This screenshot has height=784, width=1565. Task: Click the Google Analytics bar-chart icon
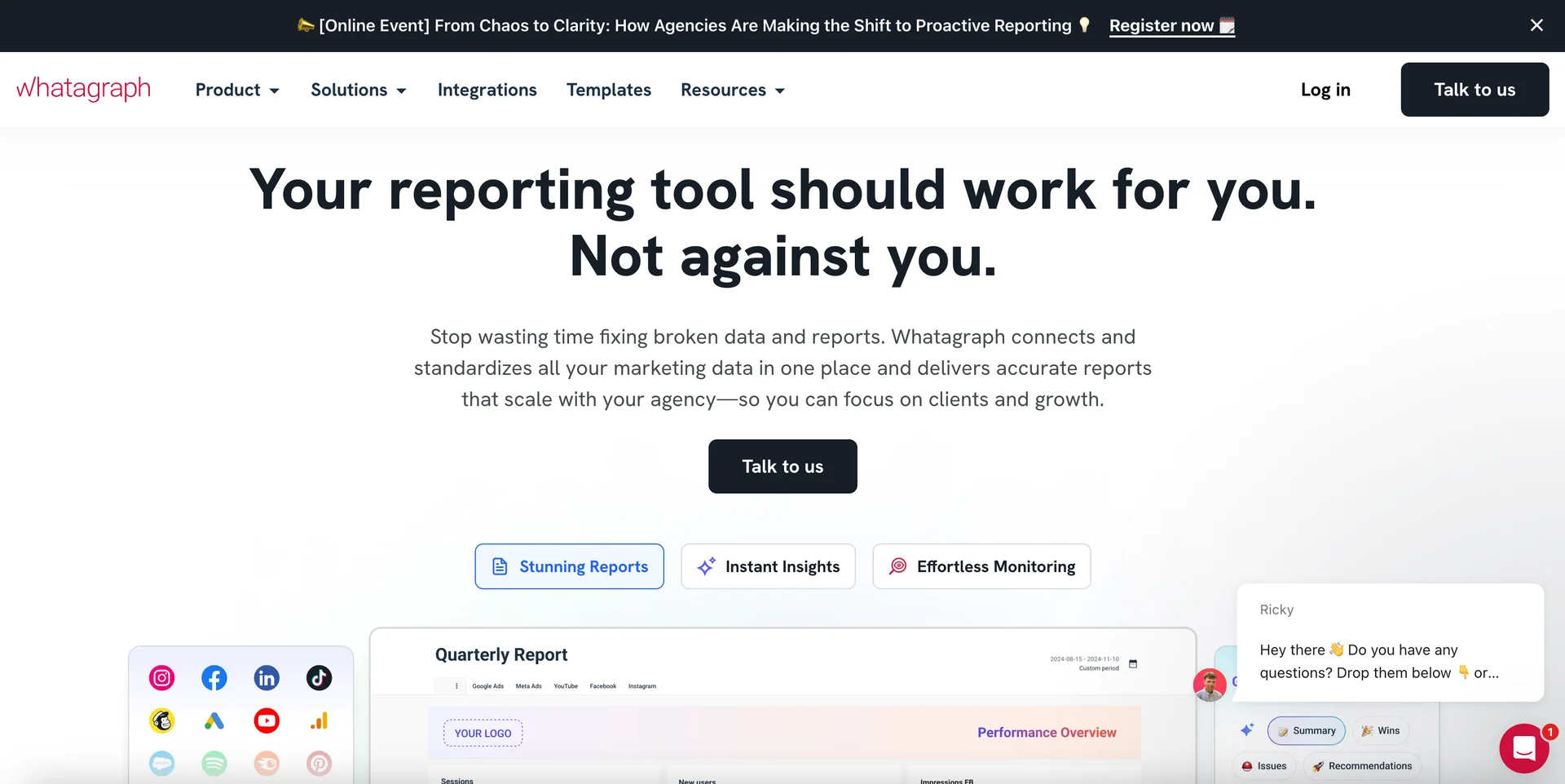click(318, 720)
